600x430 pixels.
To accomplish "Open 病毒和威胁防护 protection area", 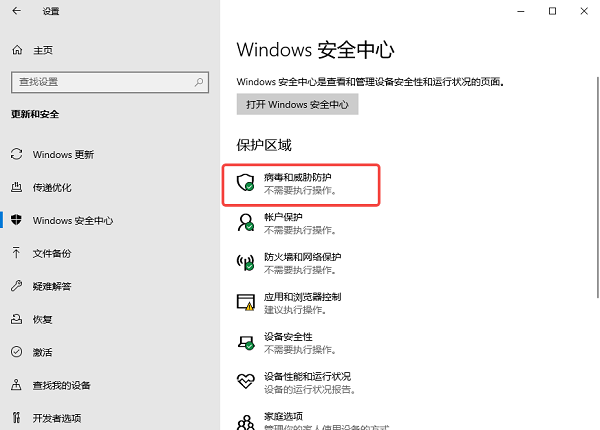I will click(x=301, y=185).
